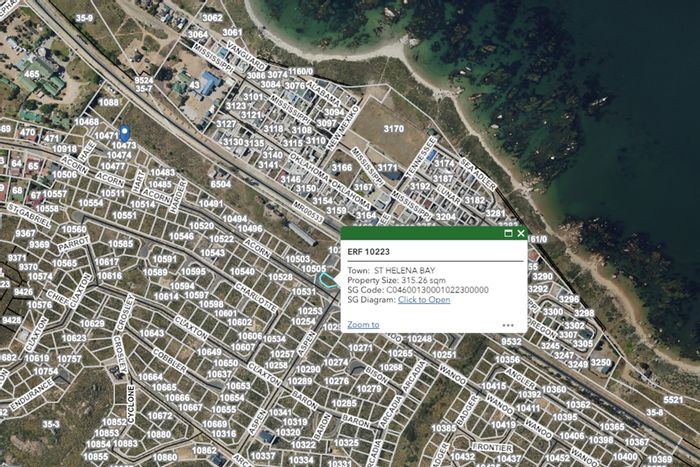Click on parcel 3062 near the bay

pyautogui.click(x=212, y=18)
